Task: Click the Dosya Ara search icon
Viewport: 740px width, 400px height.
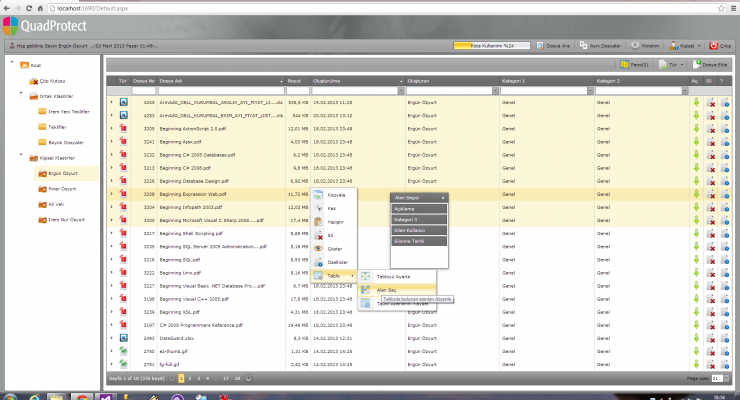Action: point(540,45)
